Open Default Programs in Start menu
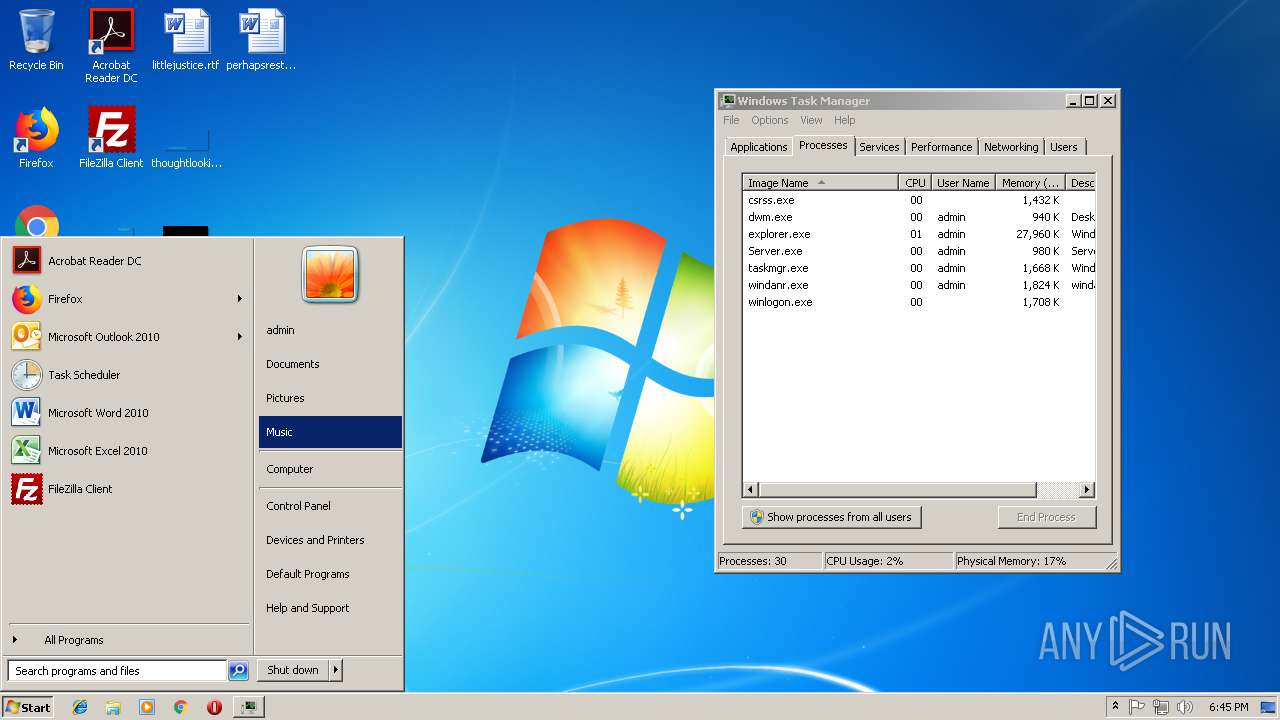The image size is (1280, 720). tap(330, 574)
